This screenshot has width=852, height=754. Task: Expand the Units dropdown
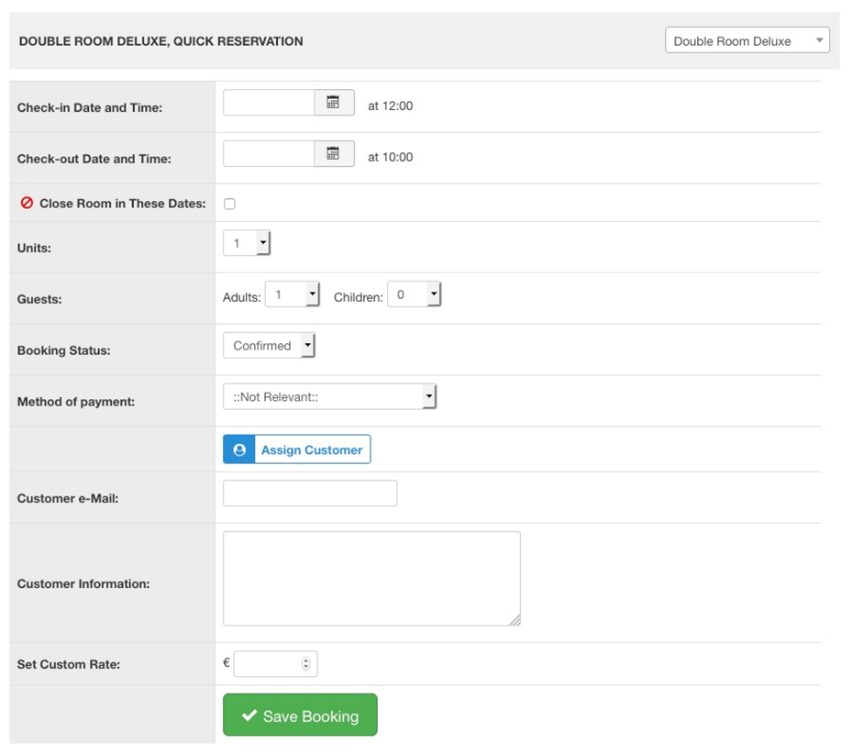point(247,243)
